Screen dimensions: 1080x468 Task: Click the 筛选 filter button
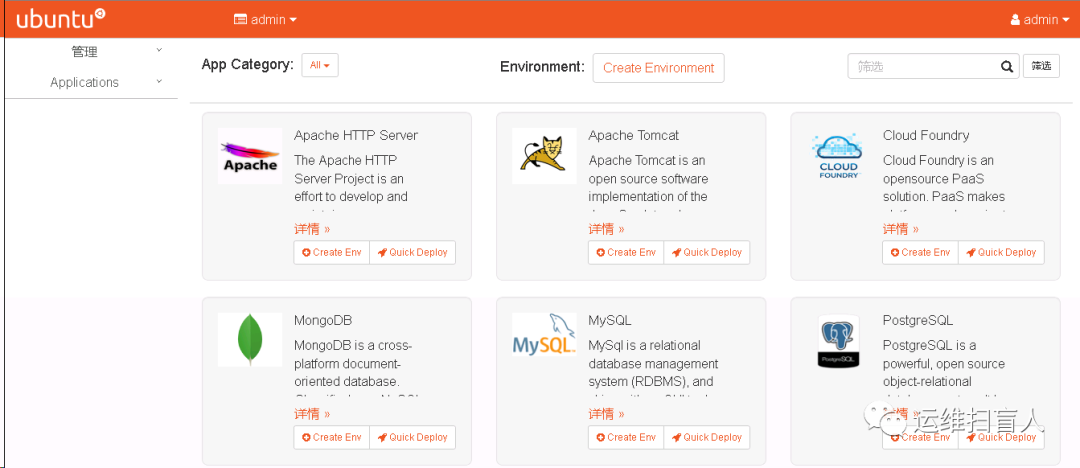pos(1041,66)
